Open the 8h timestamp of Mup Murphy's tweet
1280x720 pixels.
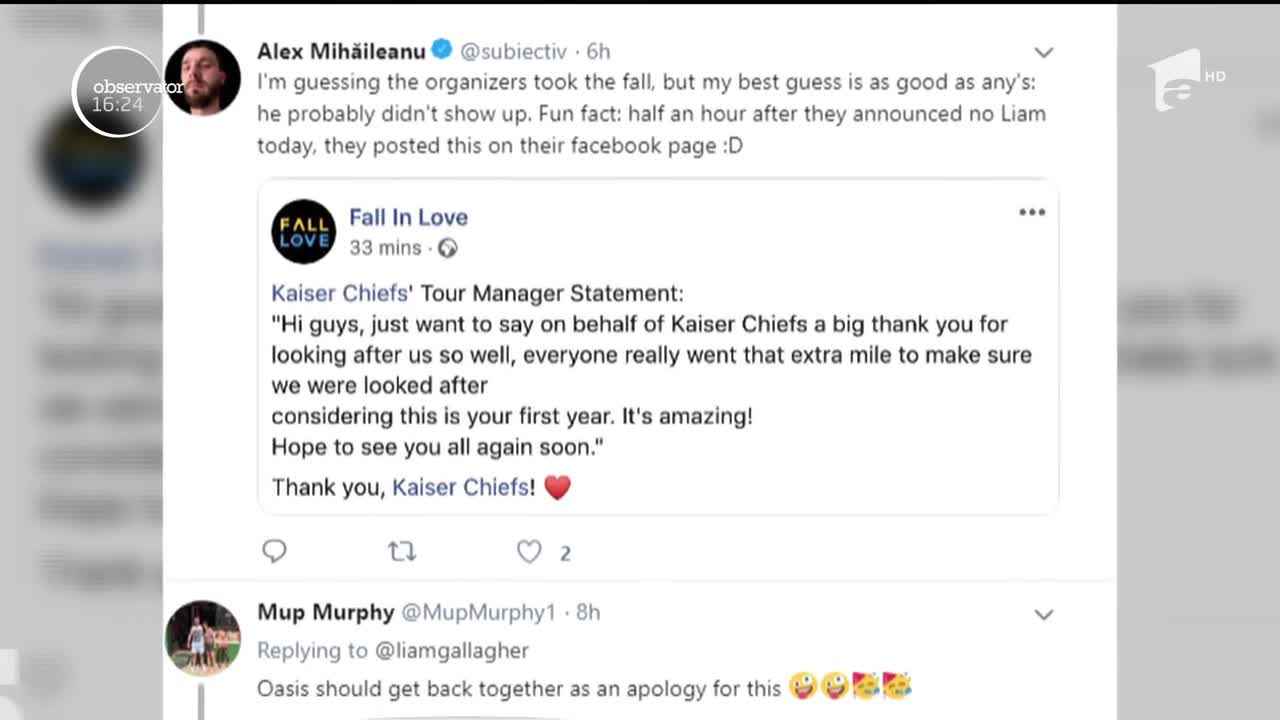588,612
